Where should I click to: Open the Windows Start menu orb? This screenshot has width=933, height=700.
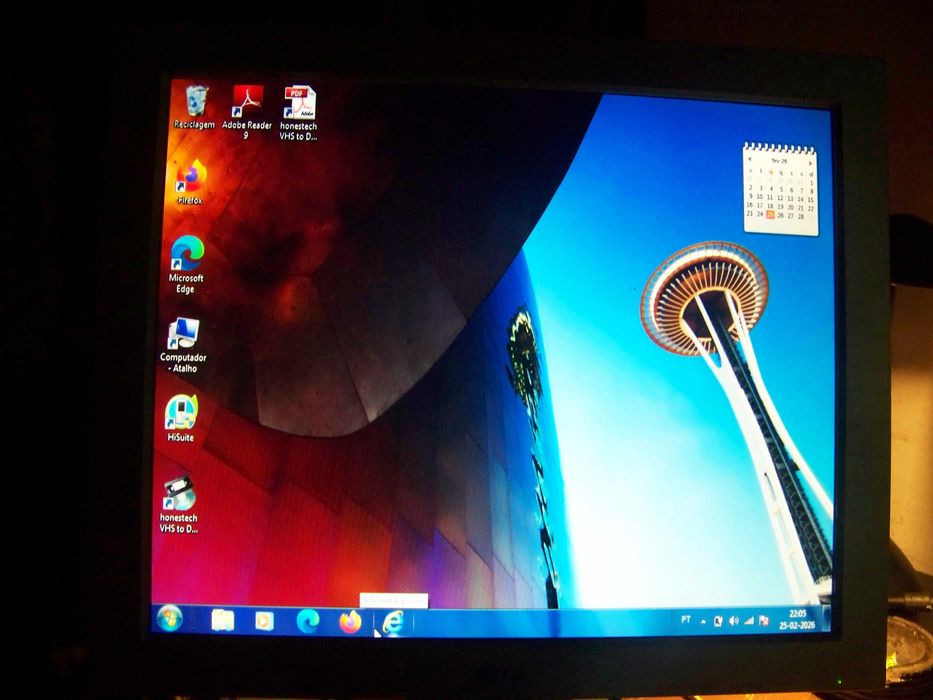pos(170,618)
